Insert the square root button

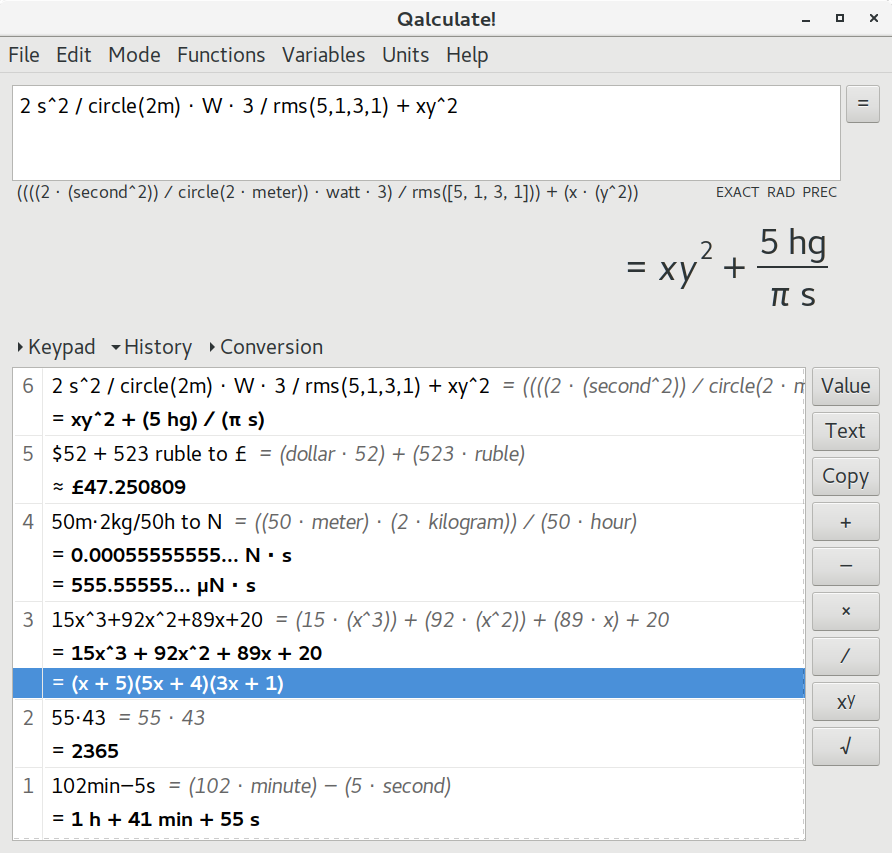click(845, 746)
